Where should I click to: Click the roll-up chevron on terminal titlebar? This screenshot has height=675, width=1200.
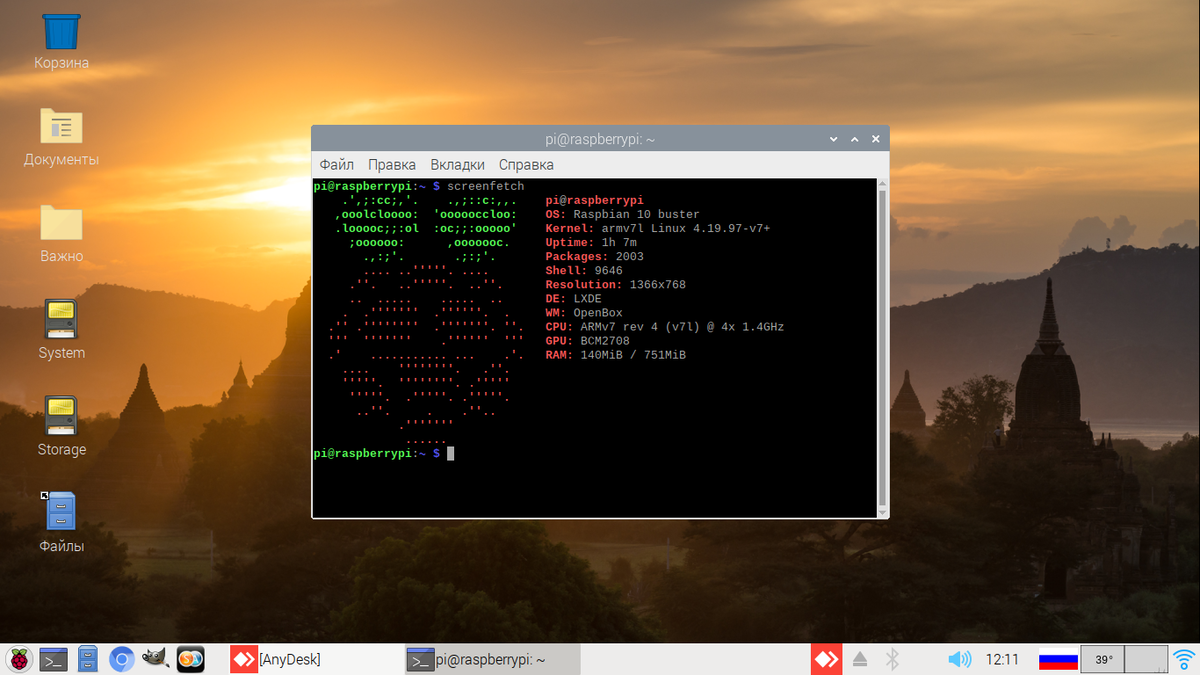(x=853, y=139)
